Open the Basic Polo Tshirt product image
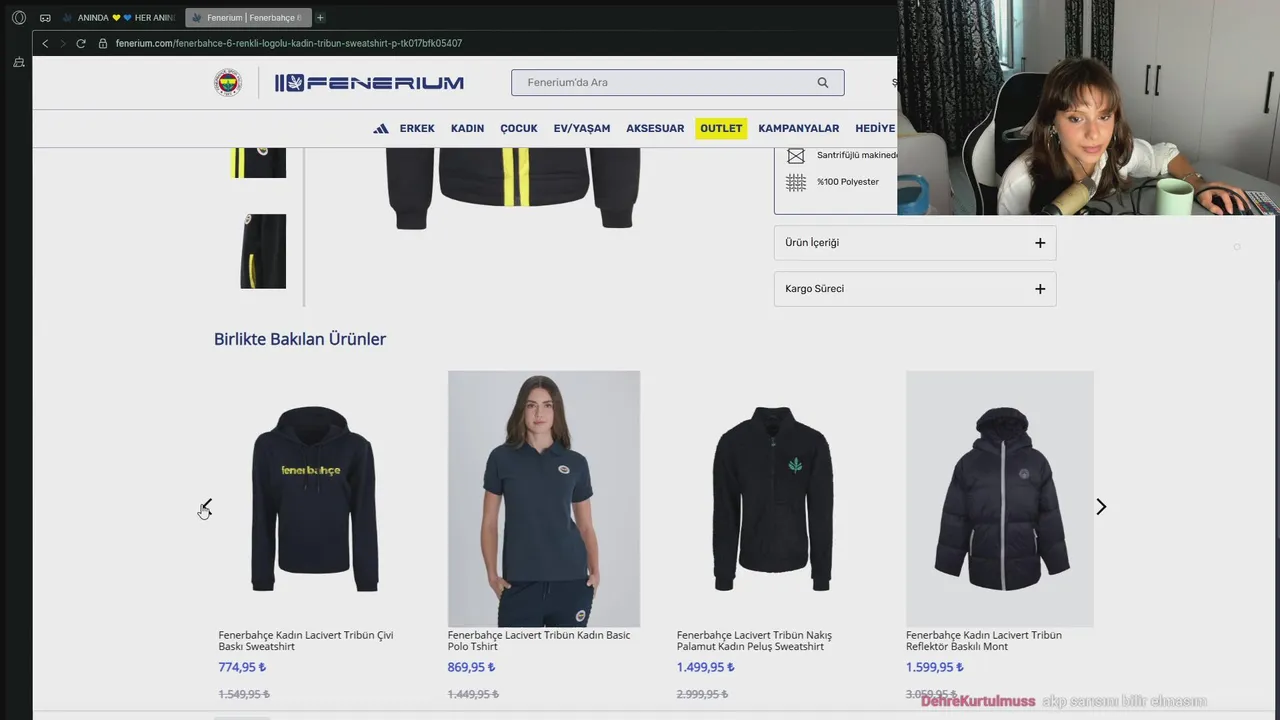The height and width of the screenshot is (720, 1280). (544, 499)
